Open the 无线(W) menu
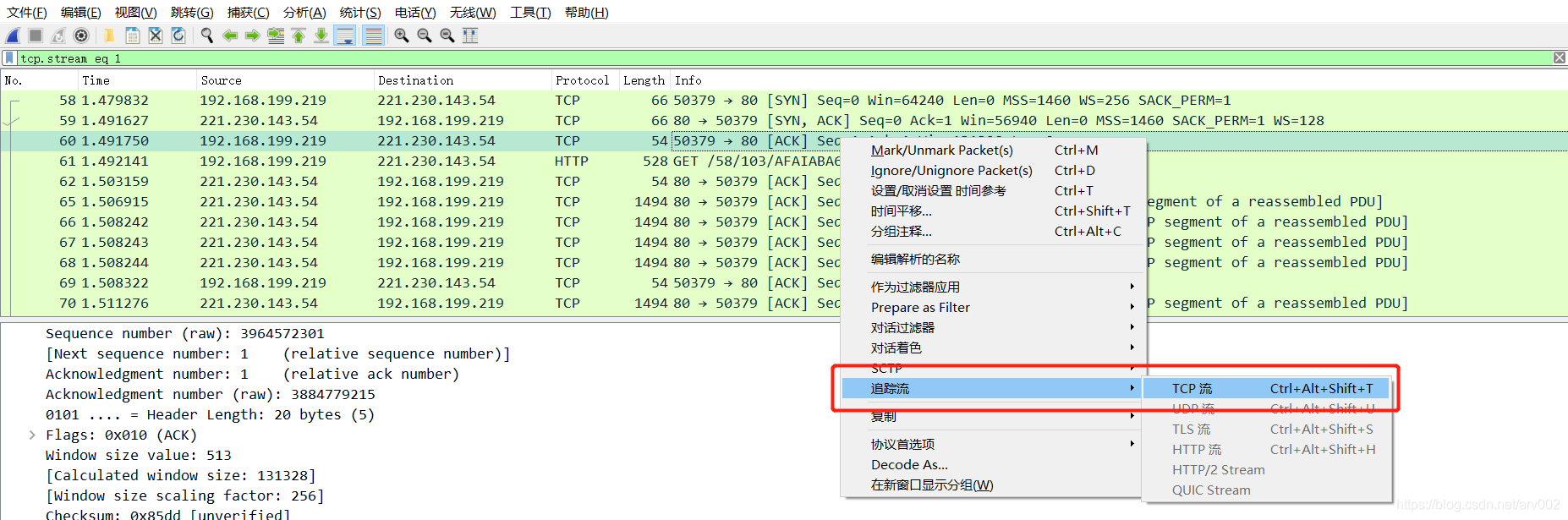 coord(473,12)
